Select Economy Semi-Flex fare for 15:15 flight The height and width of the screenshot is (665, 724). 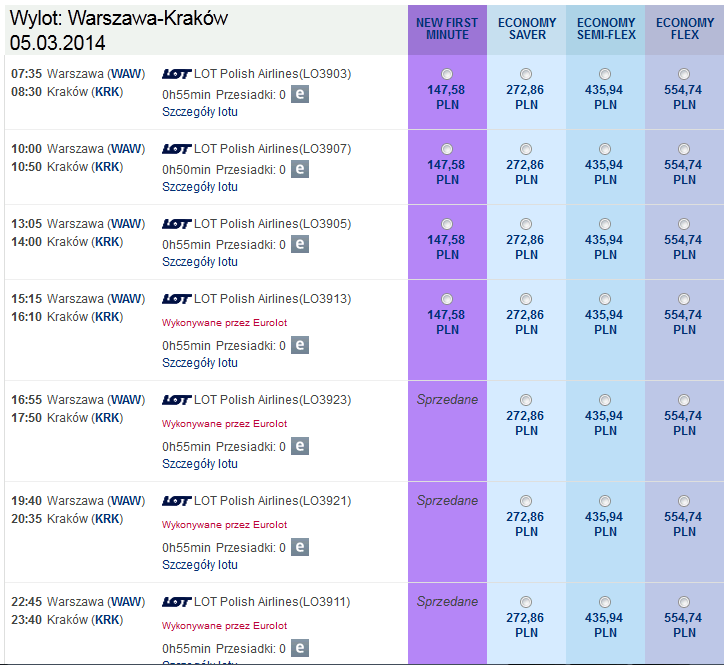tap(605, 299)
